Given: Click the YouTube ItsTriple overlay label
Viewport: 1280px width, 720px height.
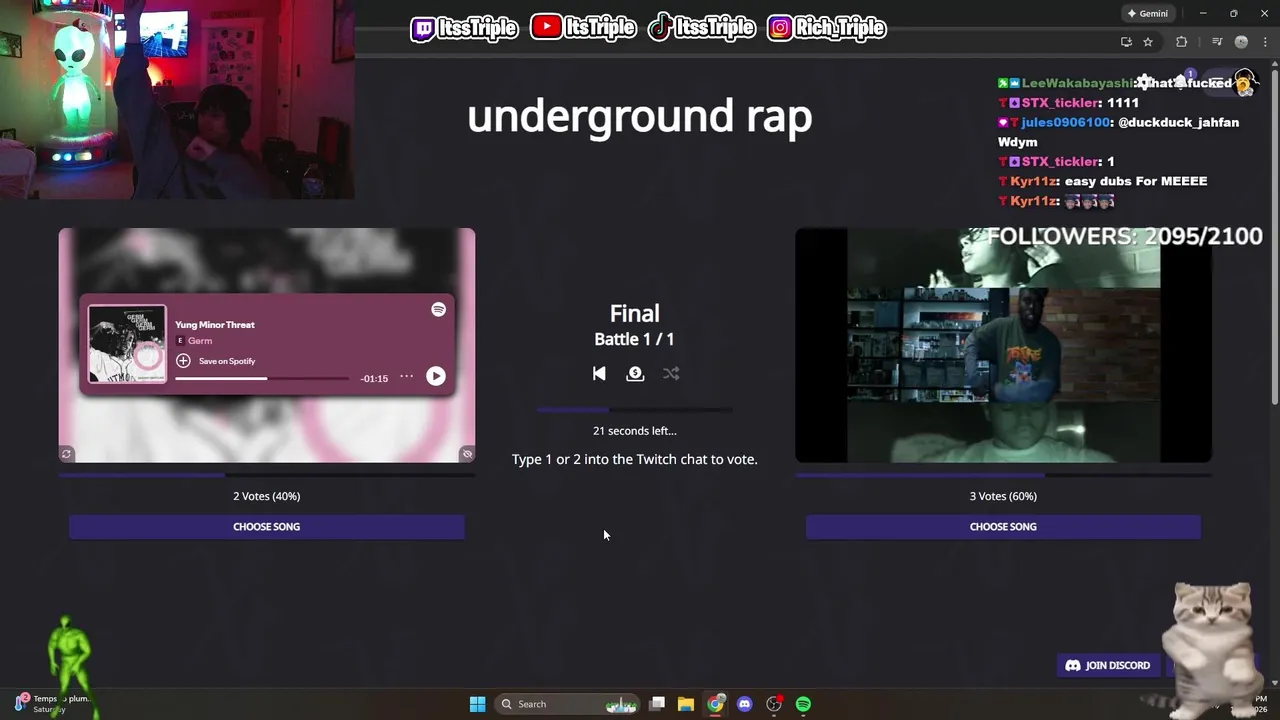Looking at the screenshot, I should (582, 28).
